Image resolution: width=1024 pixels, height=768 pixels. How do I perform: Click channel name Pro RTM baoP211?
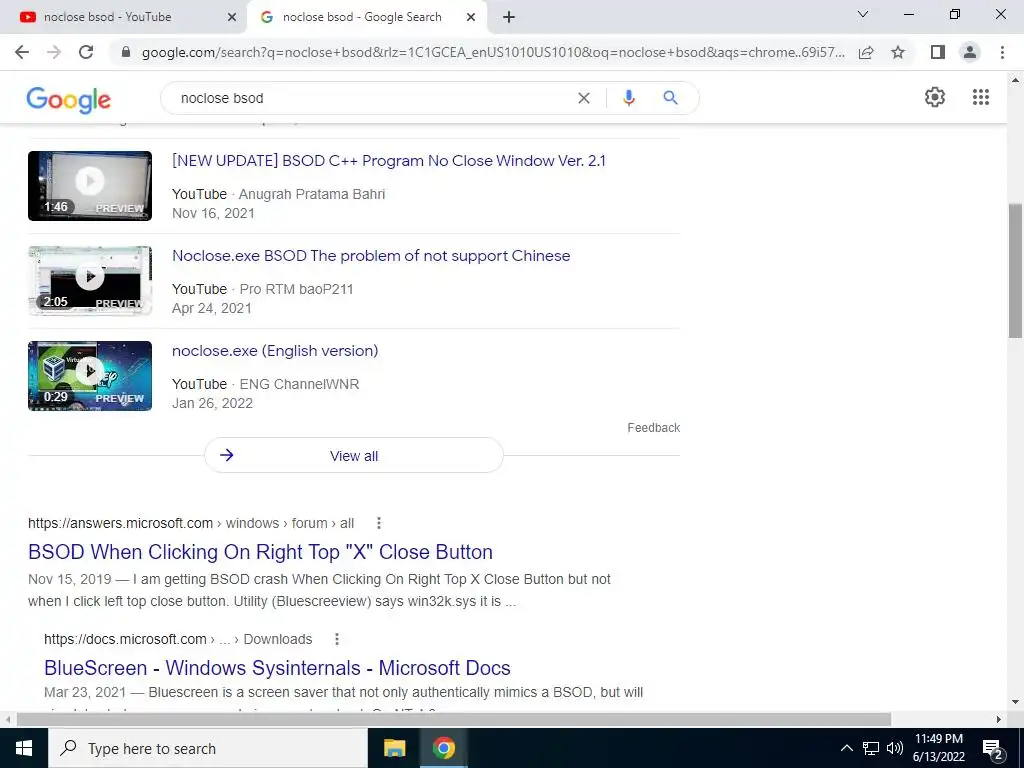(296, 289)
